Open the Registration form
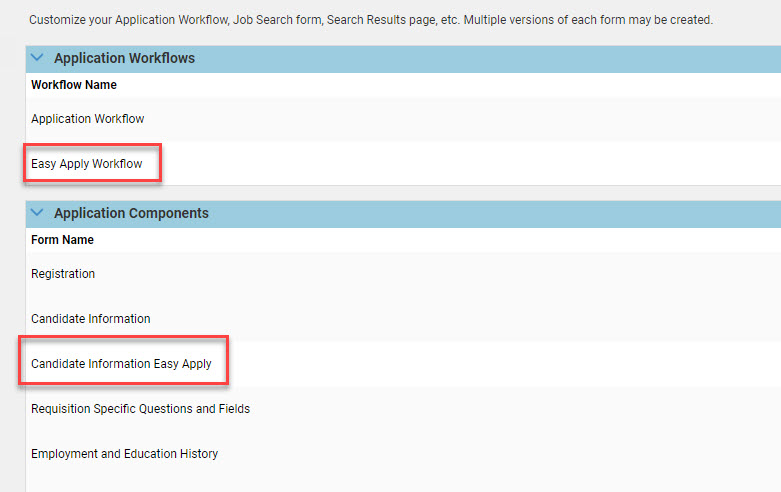 pyautogui.click(x=63, y=274)
